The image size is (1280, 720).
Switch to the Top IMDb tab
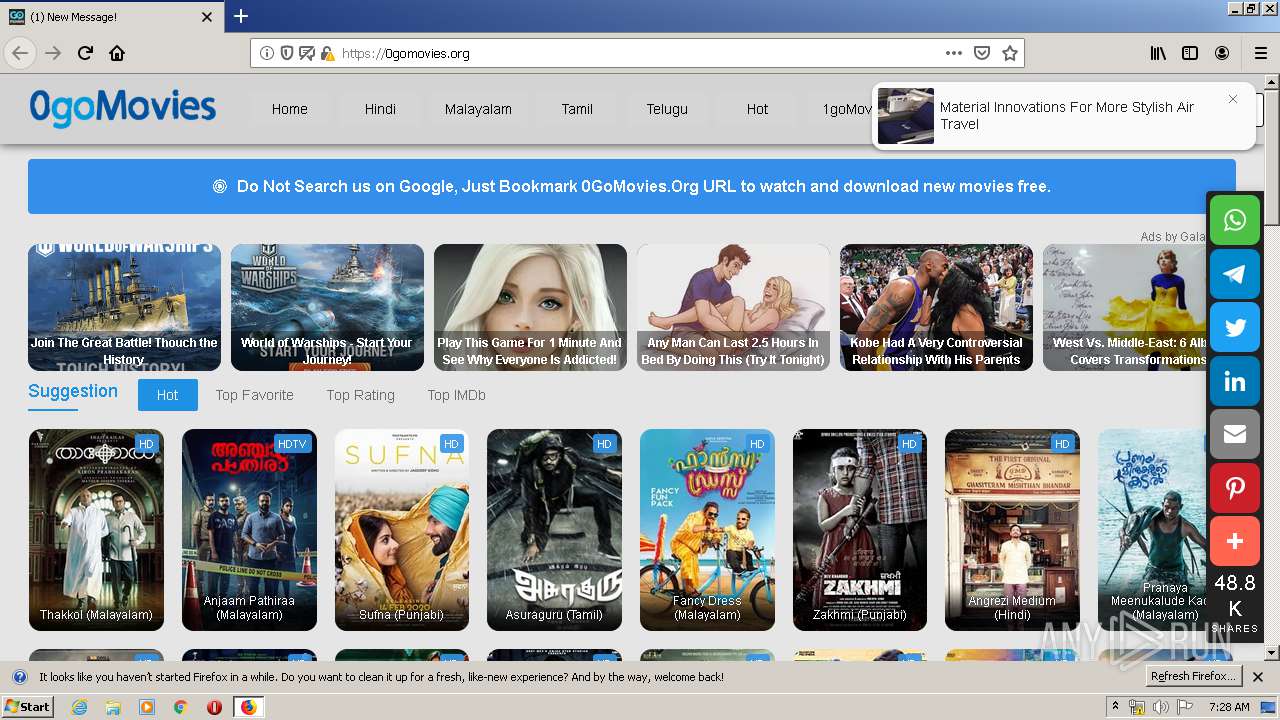456,395
